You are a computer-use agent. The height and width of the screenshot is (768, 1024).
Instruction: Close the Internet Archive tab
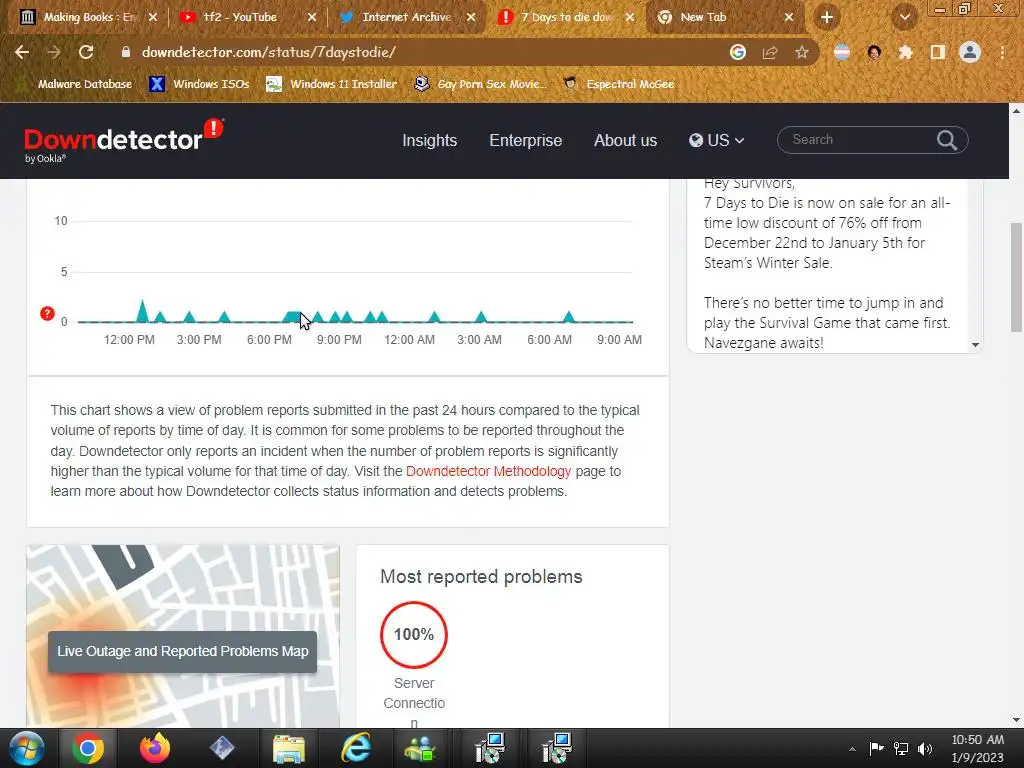coord(471,18)
